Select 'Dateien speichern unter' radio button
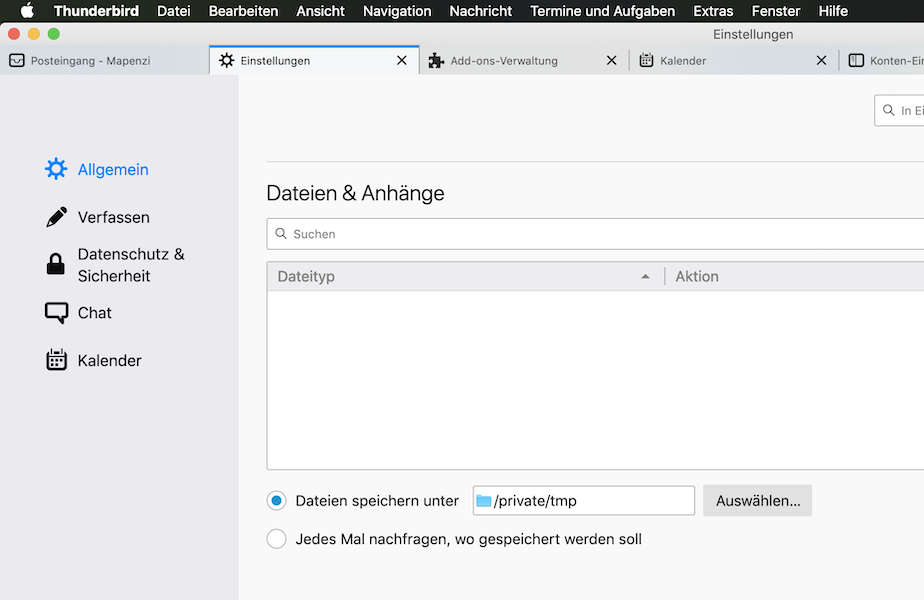 coord(277,501)
